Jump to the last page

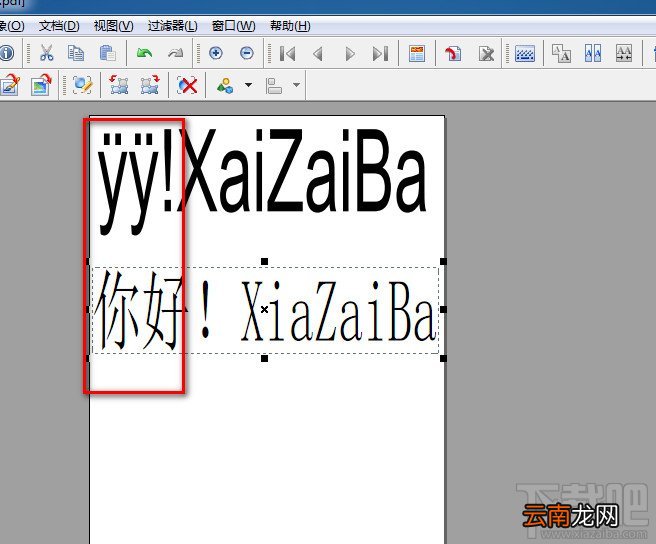380,54
